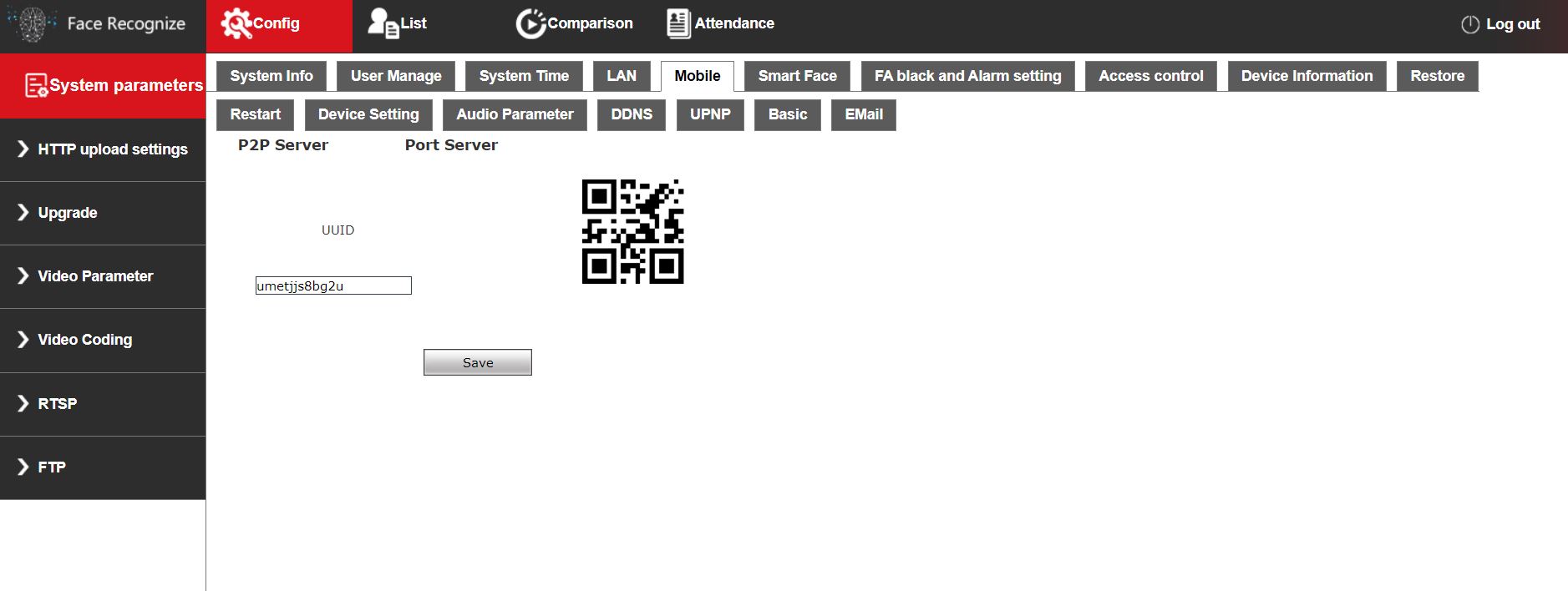Click the List person icon
The image size is (1568, 591).
tap(383, 23)
